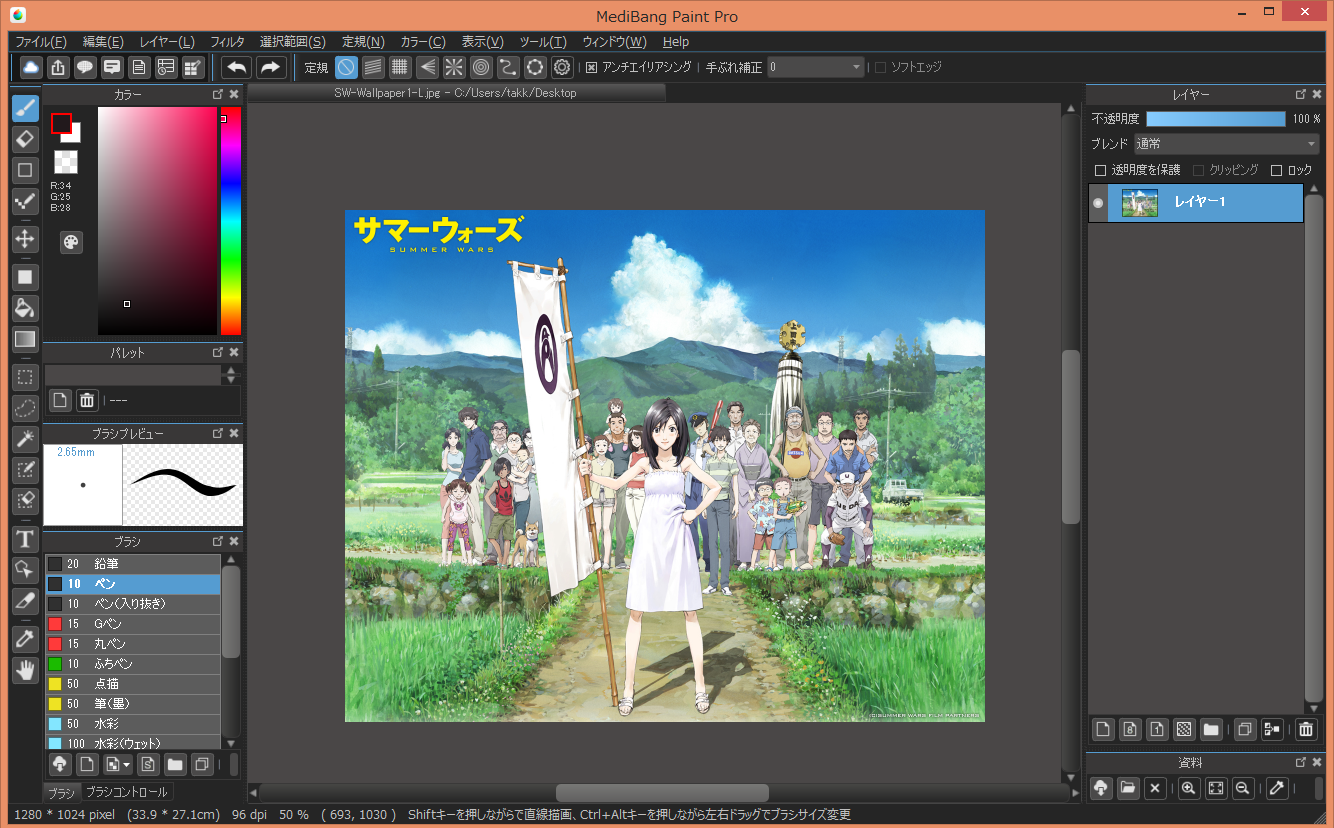The width and height of the screenshot is (1334, 828).
Task: Enable the radial lines ruler
Action: coord(454,67)
